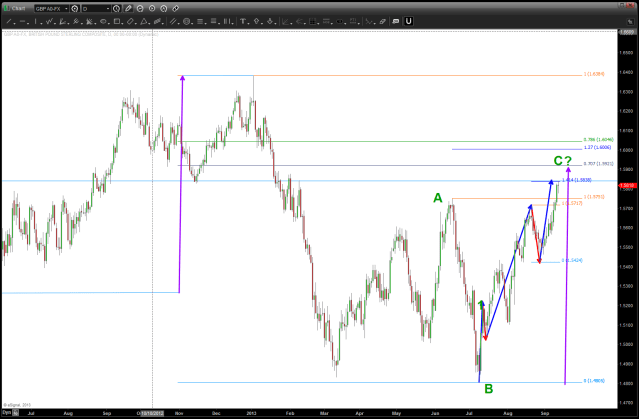The width and height of the screenshot is (639, 419).
Task: Select the Fibonacci circles tool
Action: click(x=187, y=21)
